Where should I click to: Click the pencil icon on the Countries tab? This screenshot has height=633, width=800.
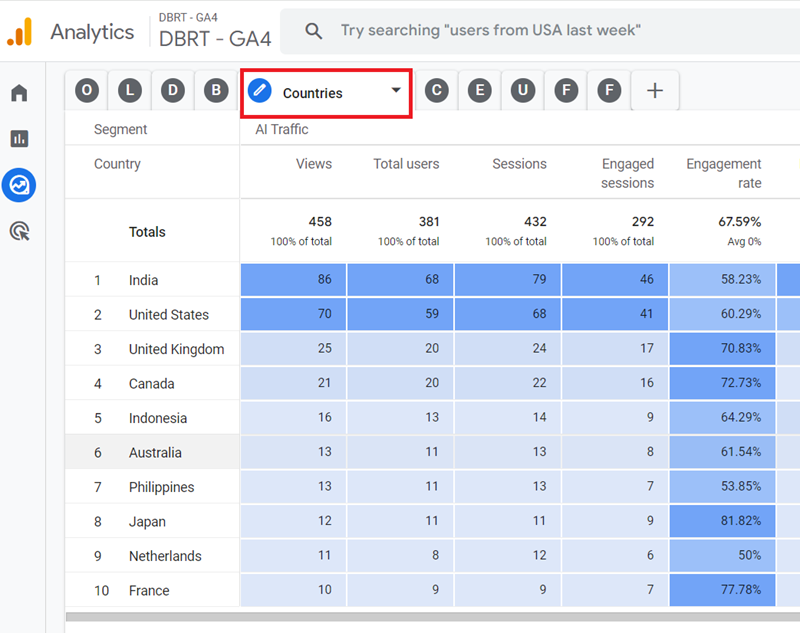point(260,90)
